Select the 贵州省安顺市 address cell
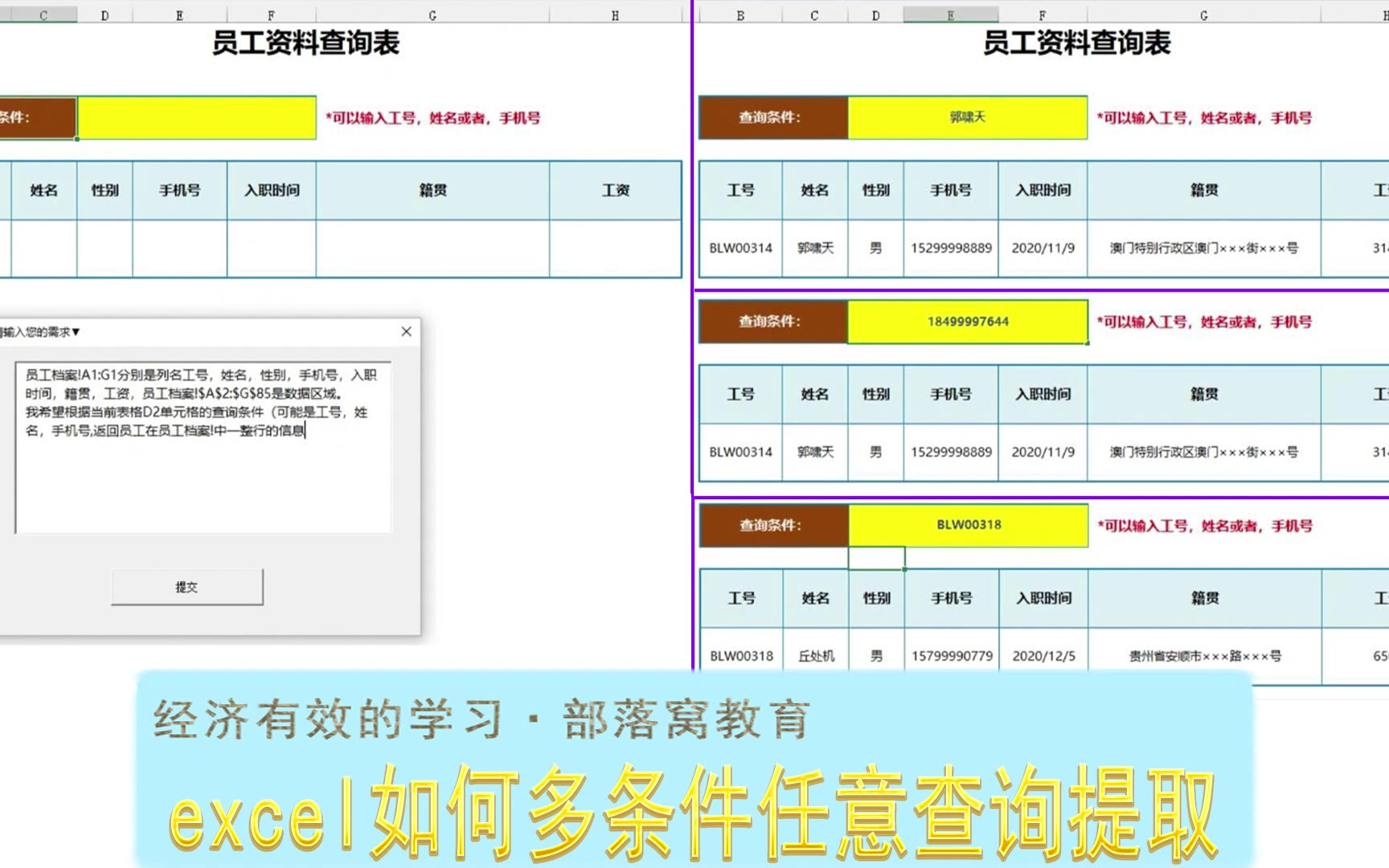The width and height of the screenshot is (1389, 868). pyautogui.click(x=1204, y=656)
